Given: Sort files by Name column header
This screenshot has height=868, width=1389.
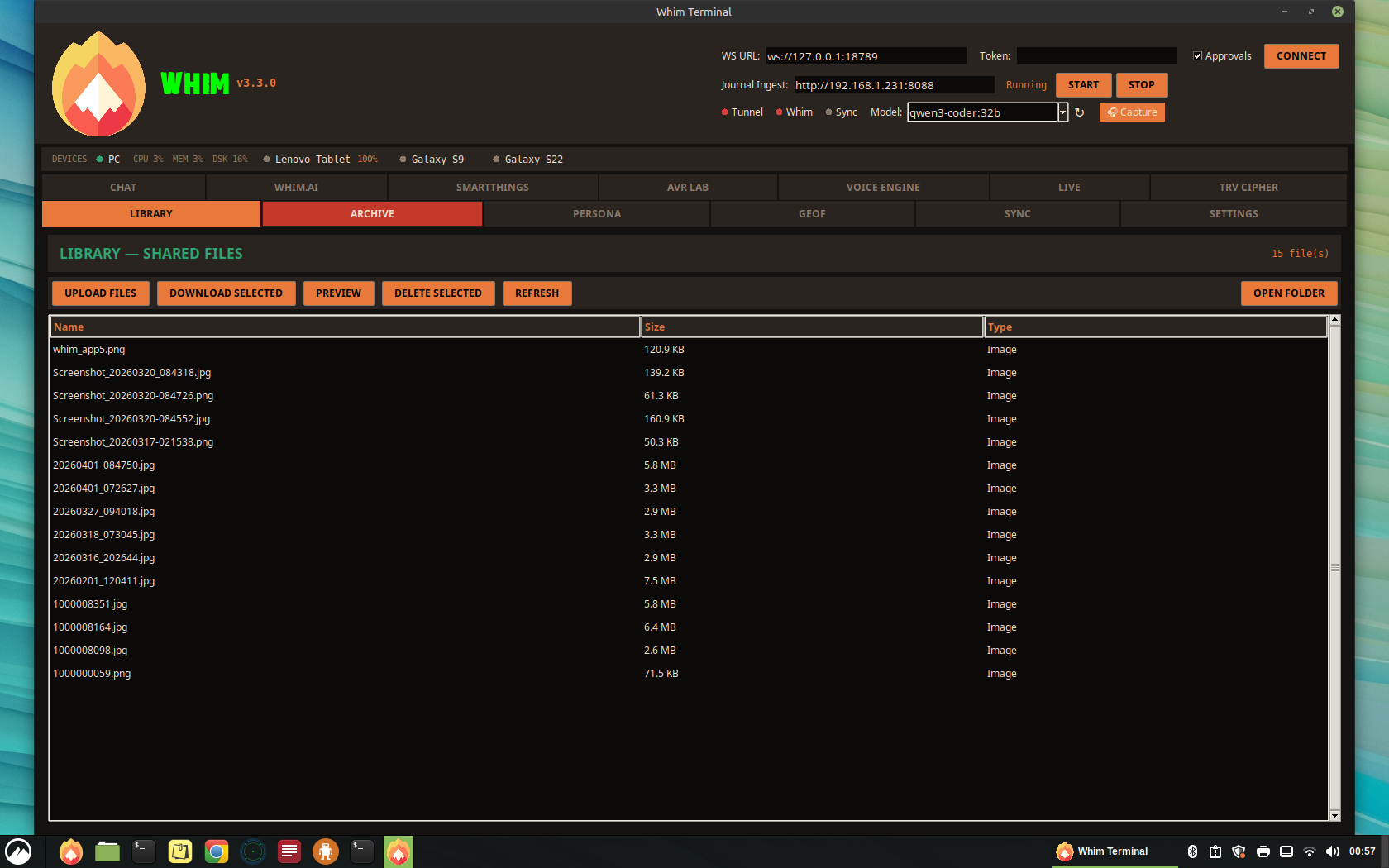Looking at the screenshot, I should (344, 327).
